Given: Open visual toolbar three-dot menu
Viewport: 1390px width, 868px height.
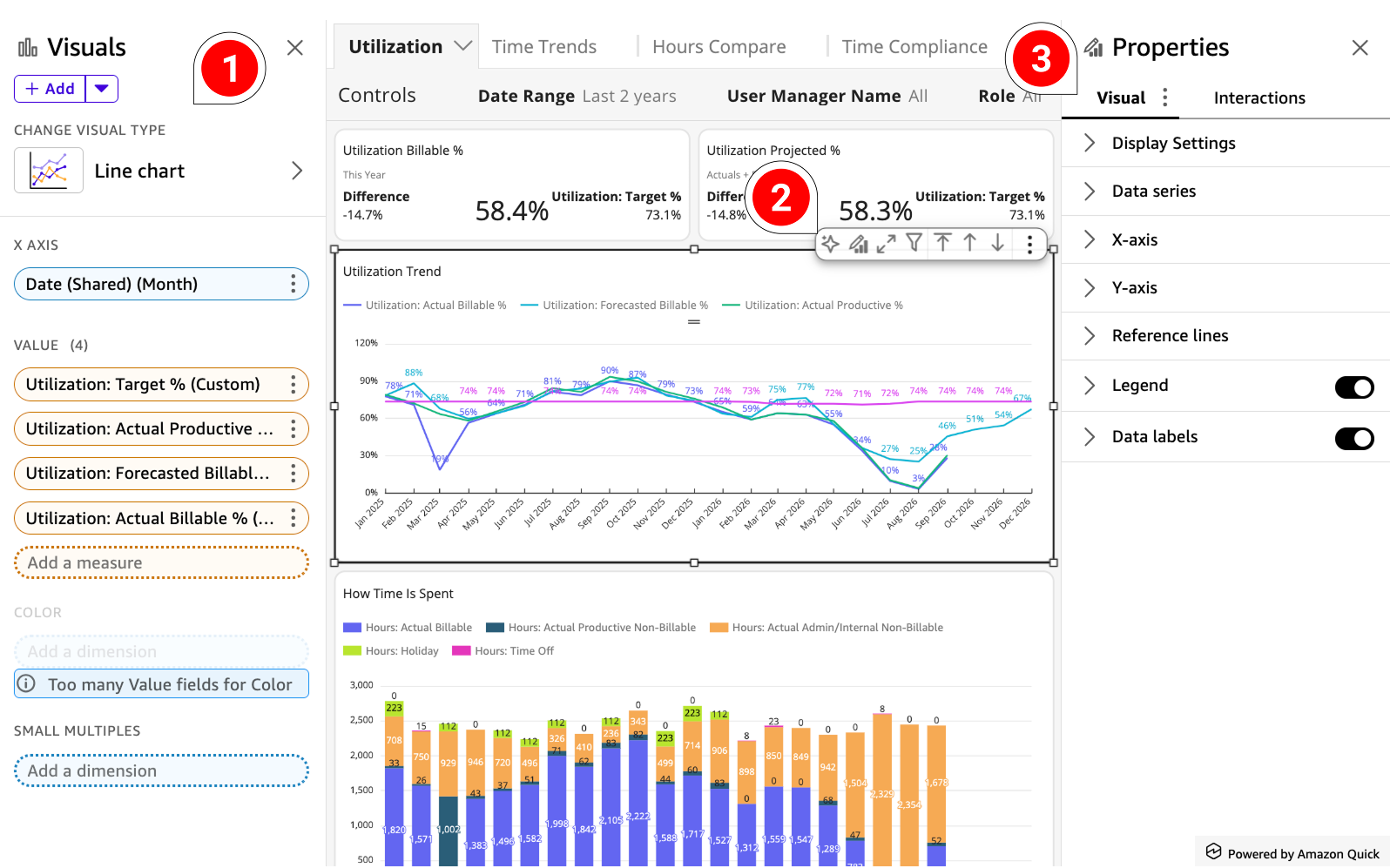Looking at the screenshot, I should [1029, 245].
